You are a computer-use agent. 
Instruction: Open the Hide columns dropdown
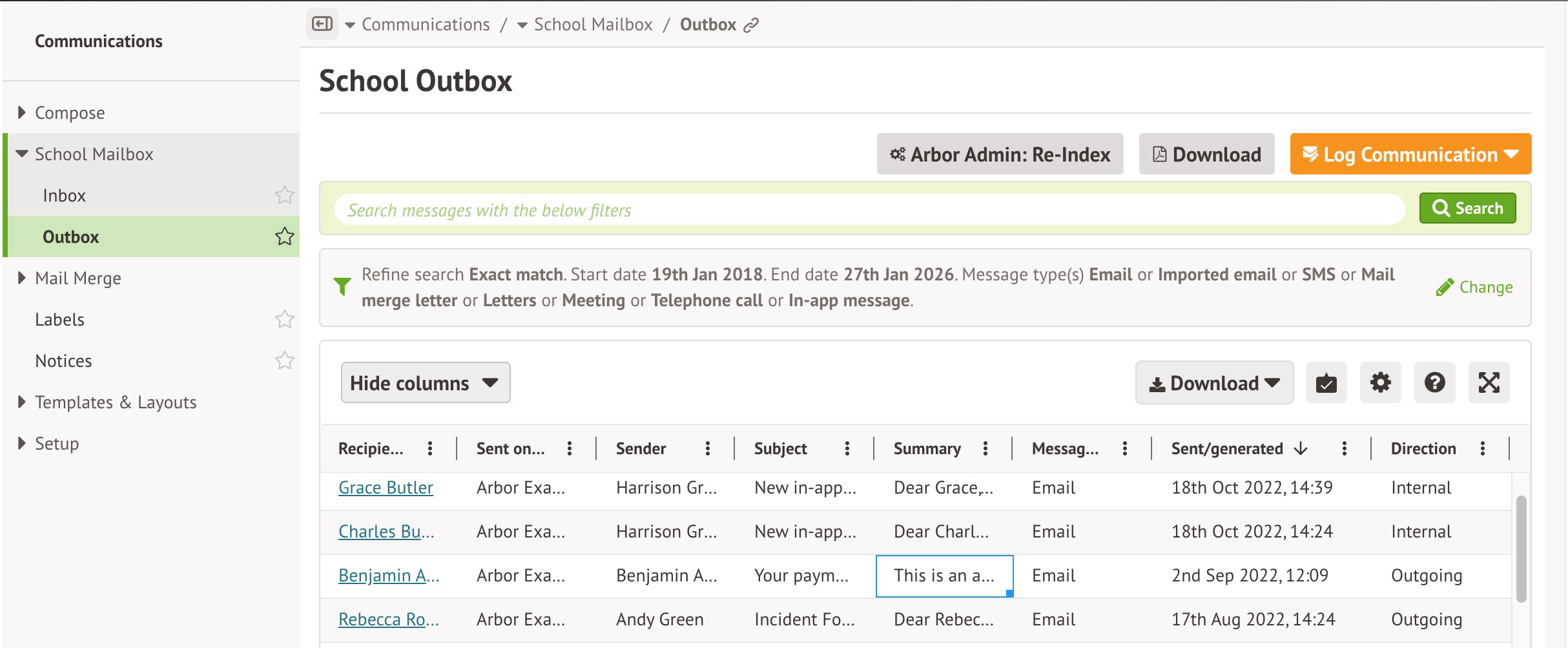click(x=425, y=383)
